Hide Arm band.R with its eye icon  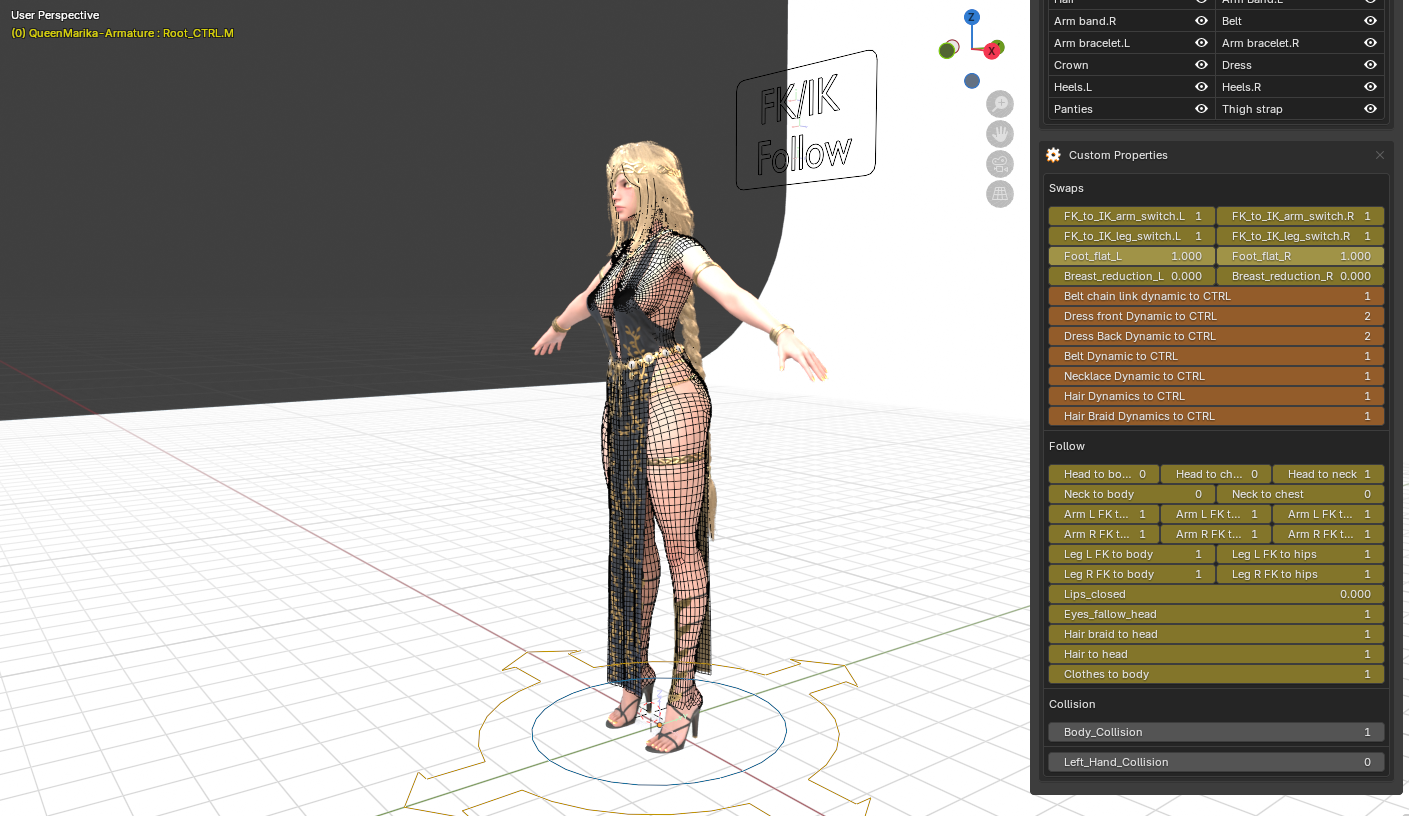point(1201,21)
